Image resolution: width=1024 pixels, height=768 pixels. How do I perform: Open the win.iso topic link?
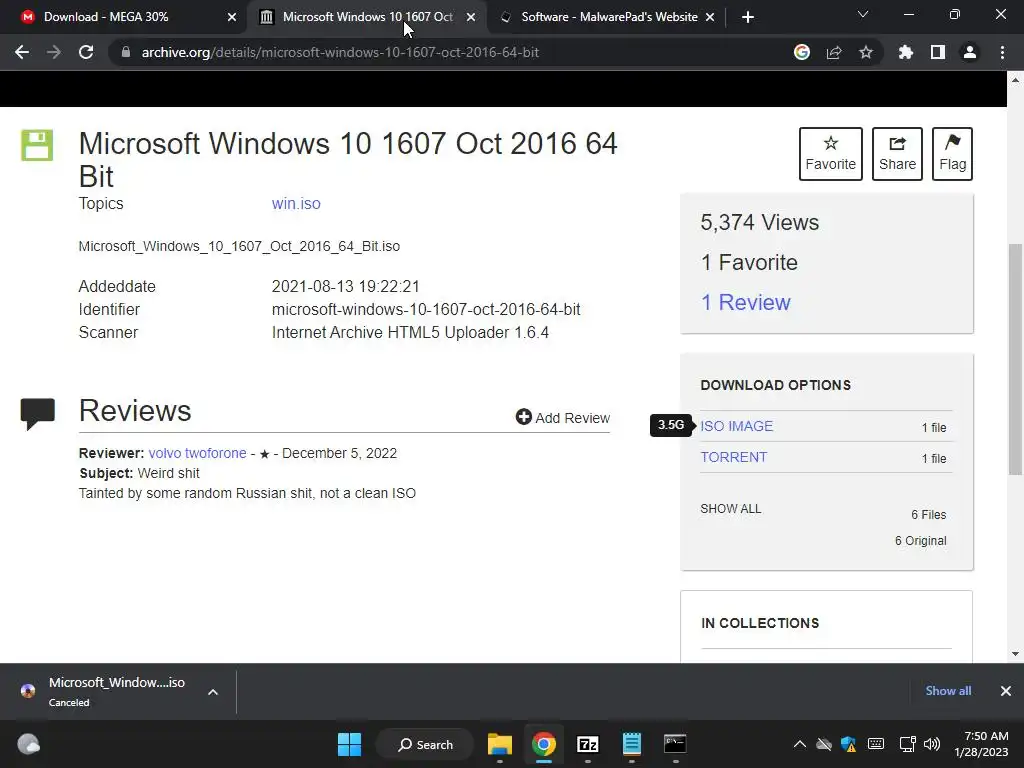[x=296, y=203]
